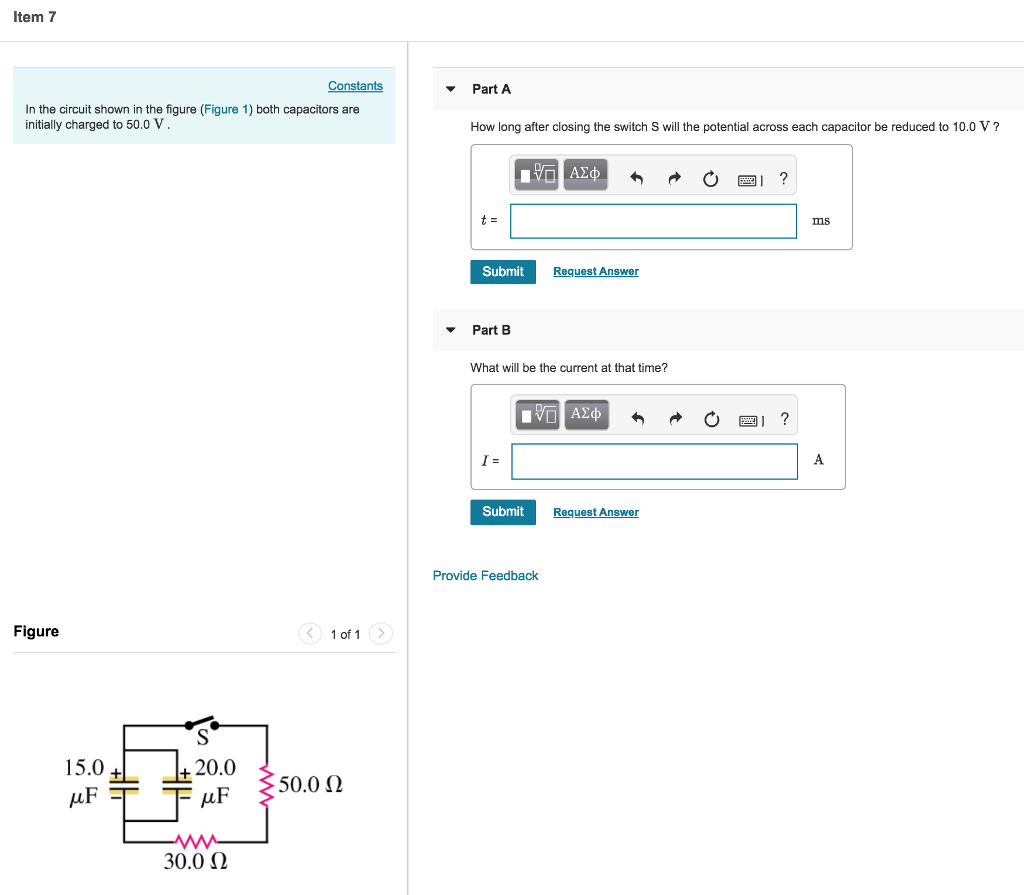Request Answer for Part B

click(595, 511)
